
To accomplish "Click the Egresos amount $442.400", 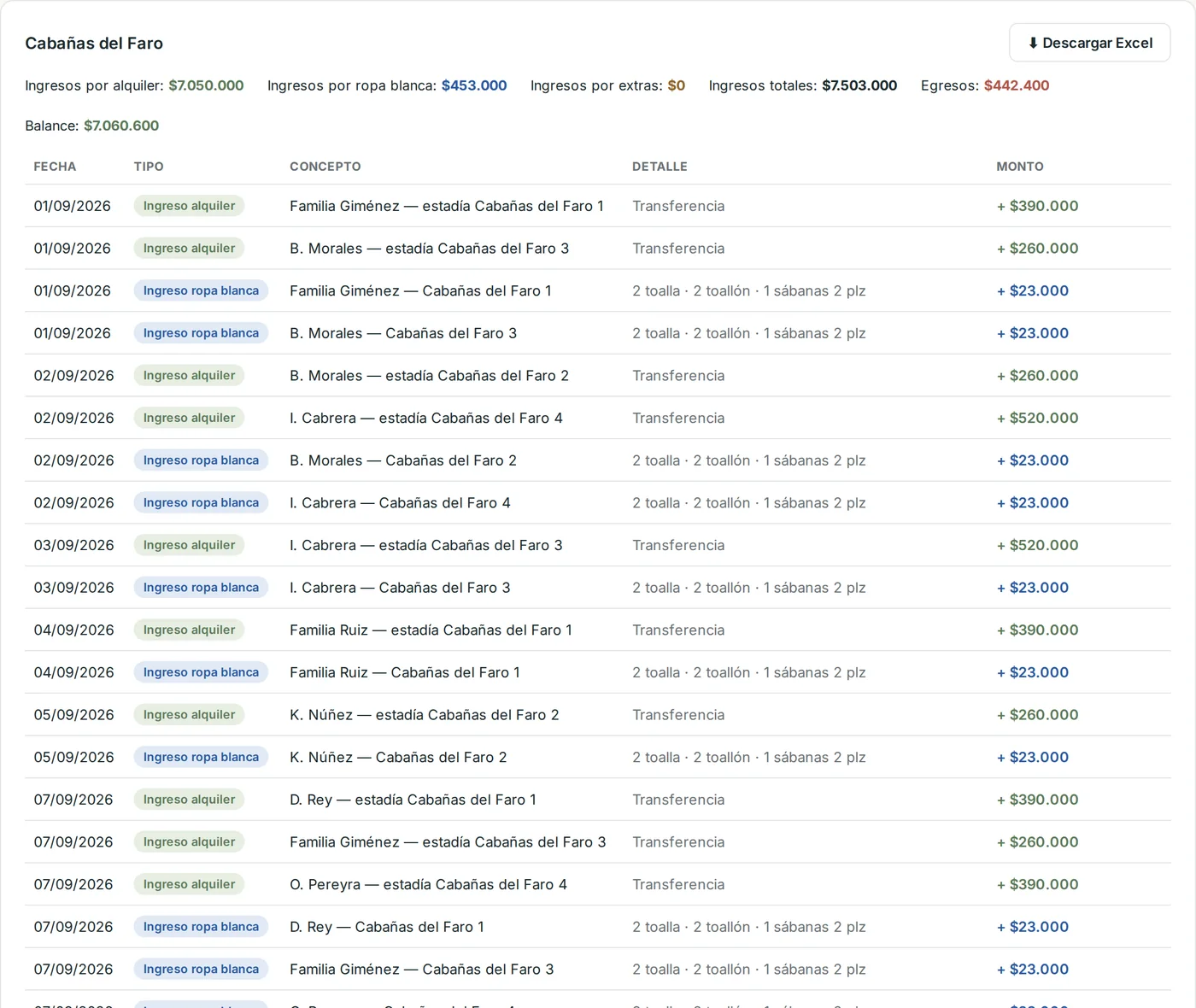I will (x=1017, y=85).
